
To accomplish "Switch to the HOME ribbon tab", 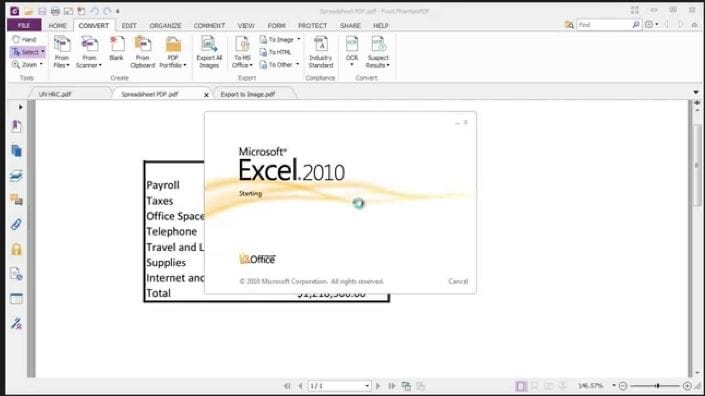I will click(x=58, y=26).
